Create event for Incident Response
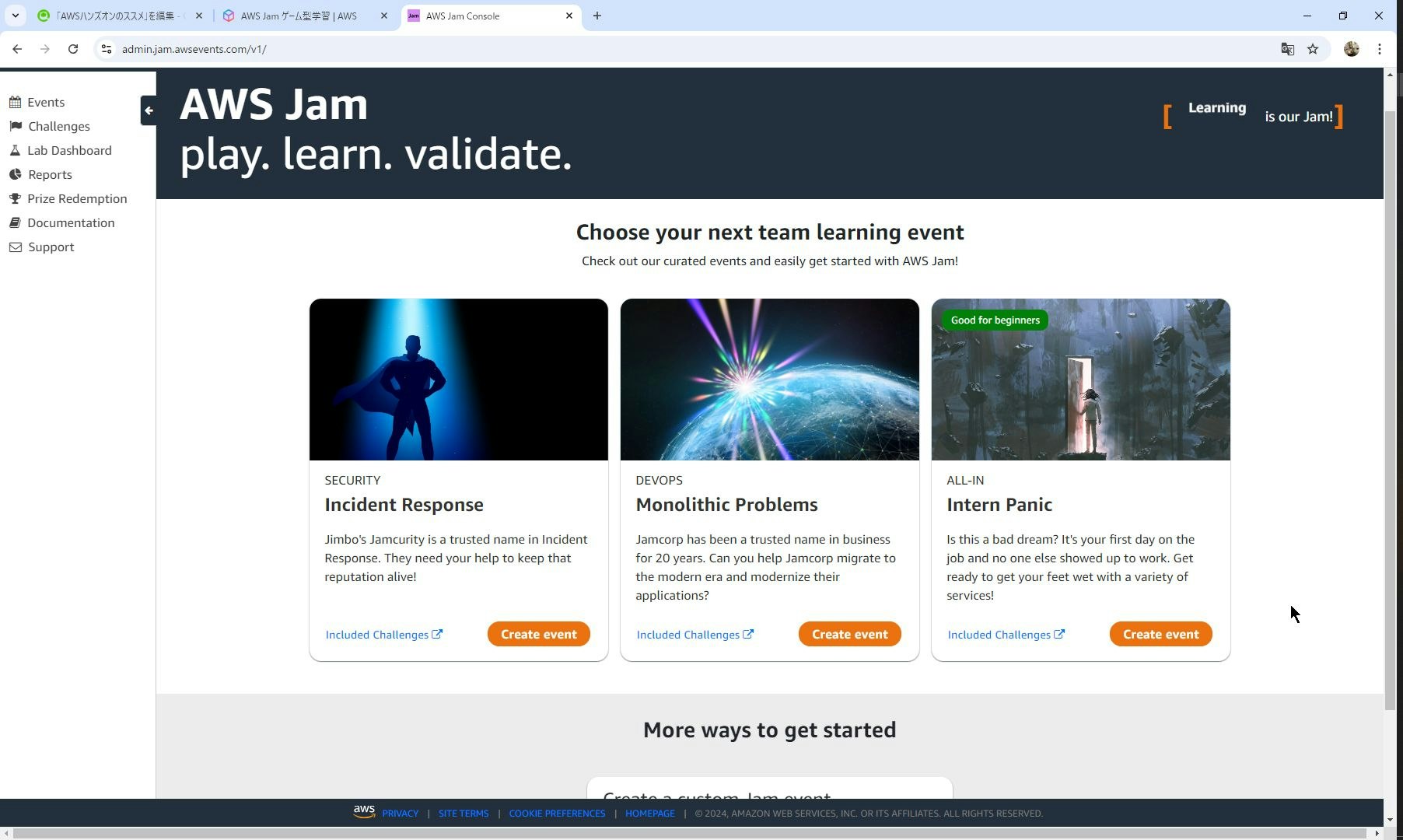Screen dimensions: 1403x840 point(538,634)
